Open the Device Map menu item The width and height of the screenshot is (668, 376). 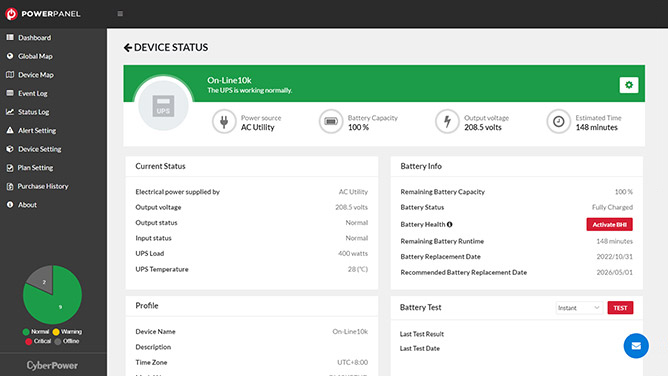pos(36,75)
